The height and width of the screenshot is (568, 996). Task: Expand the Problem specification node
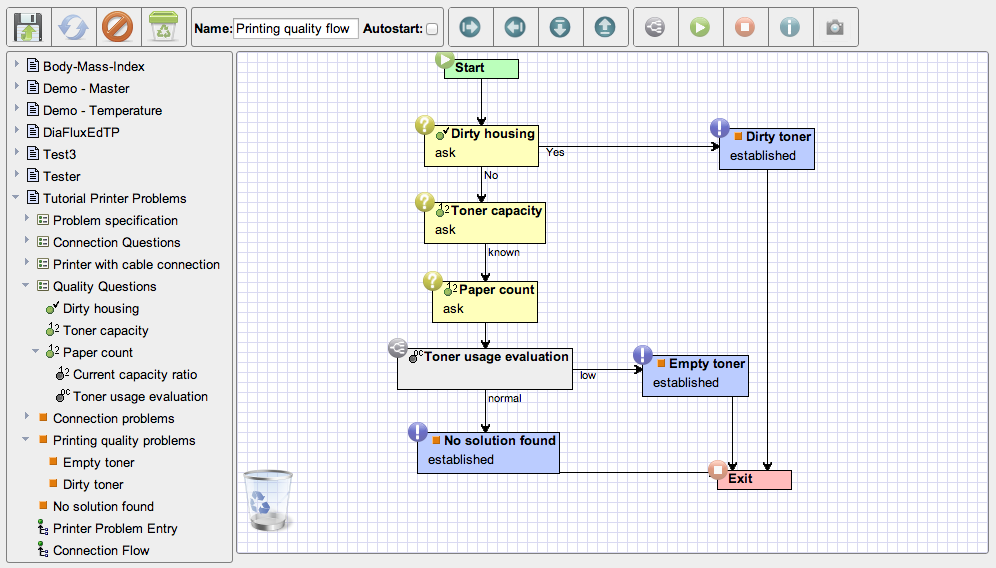(x=27, y=219)
